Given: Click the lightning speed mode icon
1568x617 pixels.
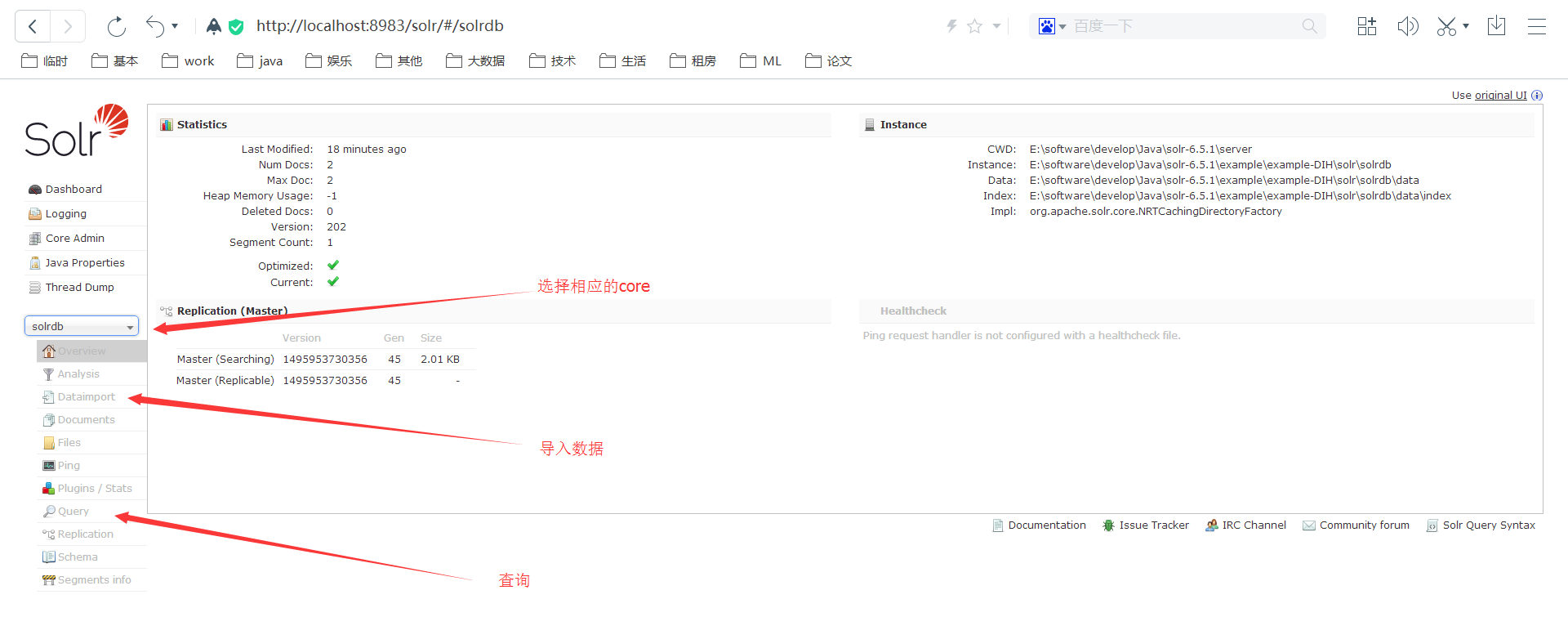Looking at the screenshot, I should coord(951,26).
